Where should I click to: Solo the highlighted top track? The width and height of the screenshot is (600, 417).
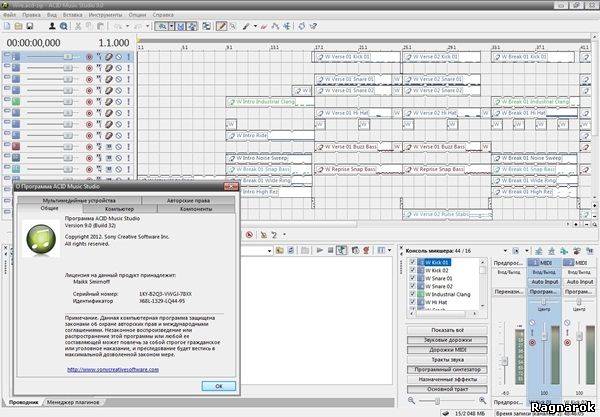point(128,57)
